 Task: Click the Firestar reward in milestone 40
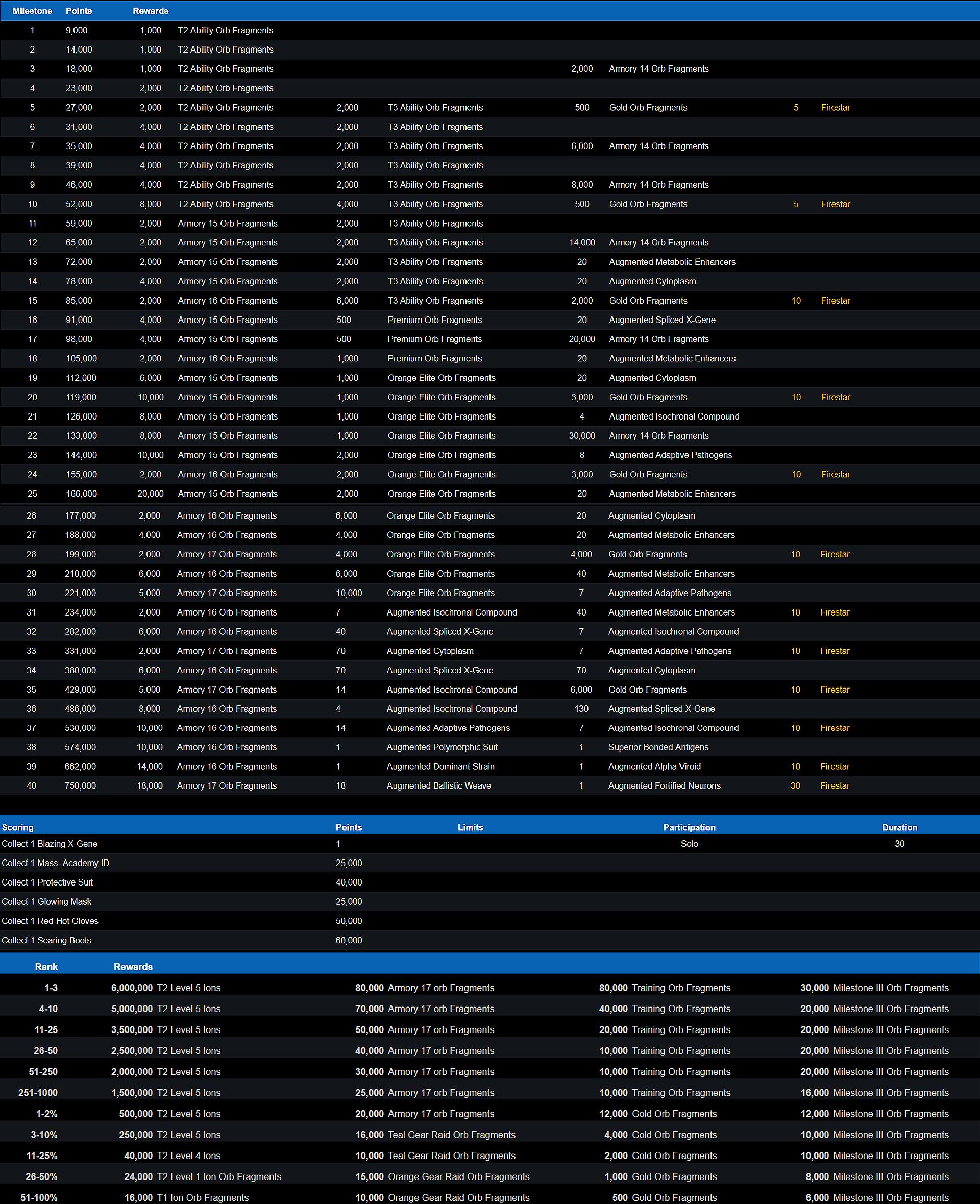coord(835,785)
